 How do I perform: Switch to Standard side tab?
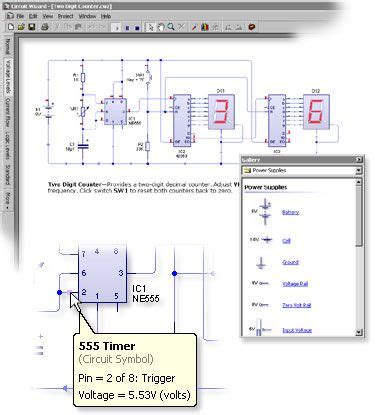coord(8,175)
